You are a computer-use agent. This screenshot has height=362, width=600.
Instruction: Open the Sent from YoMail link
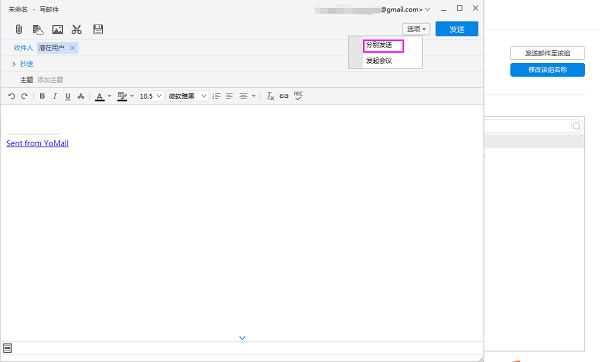click(38, 143)
